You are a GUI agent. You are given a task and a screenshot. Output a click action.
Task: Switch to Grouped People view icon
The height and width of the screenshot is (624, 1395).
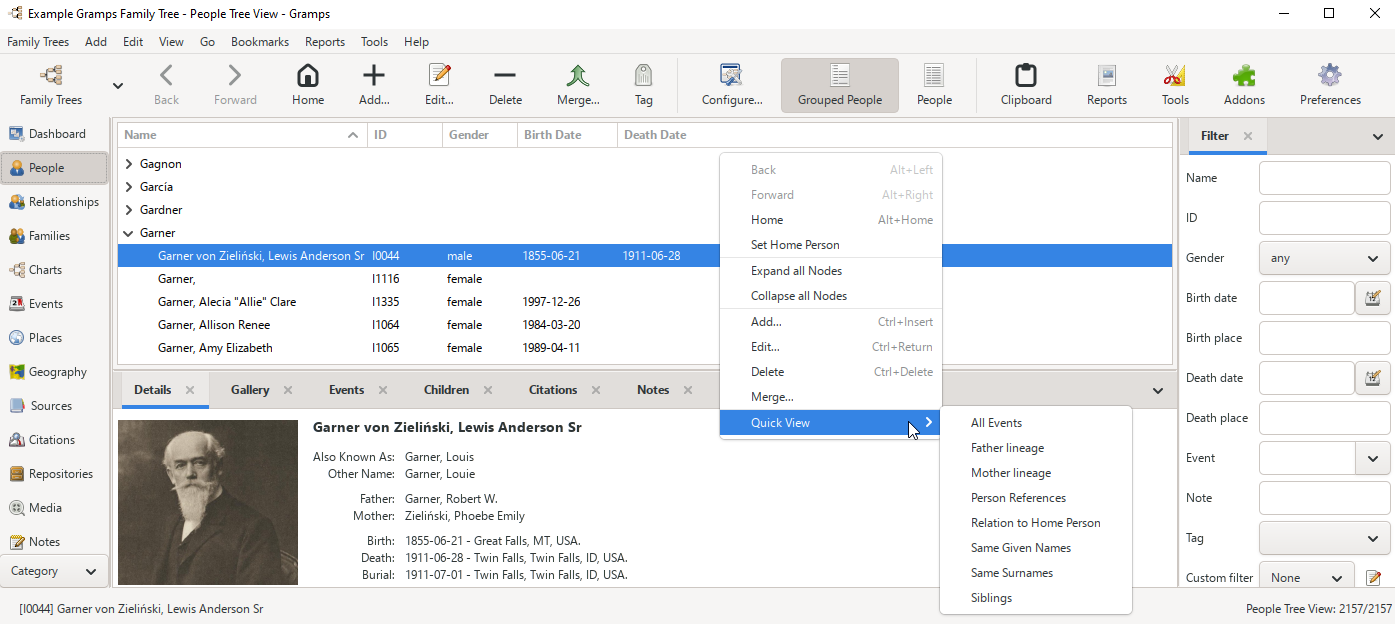[839, 76]
